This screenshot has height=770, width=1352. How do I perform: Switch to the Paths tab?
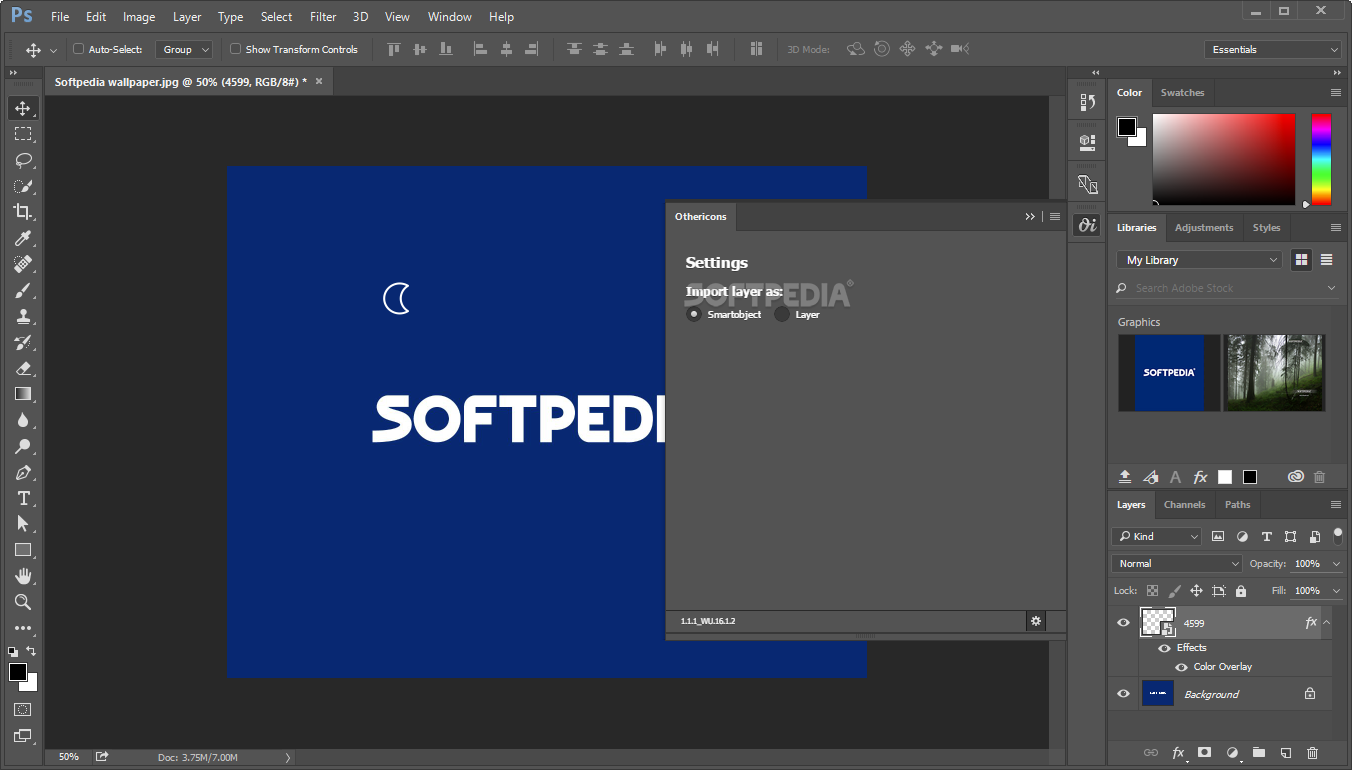(1238, 505)
